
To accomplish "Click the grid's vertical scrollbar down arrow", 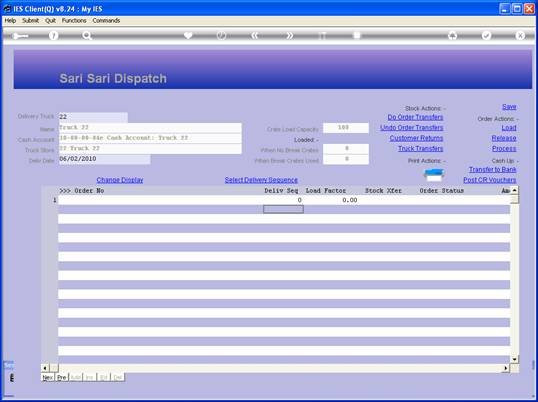I will click(514, 359).
